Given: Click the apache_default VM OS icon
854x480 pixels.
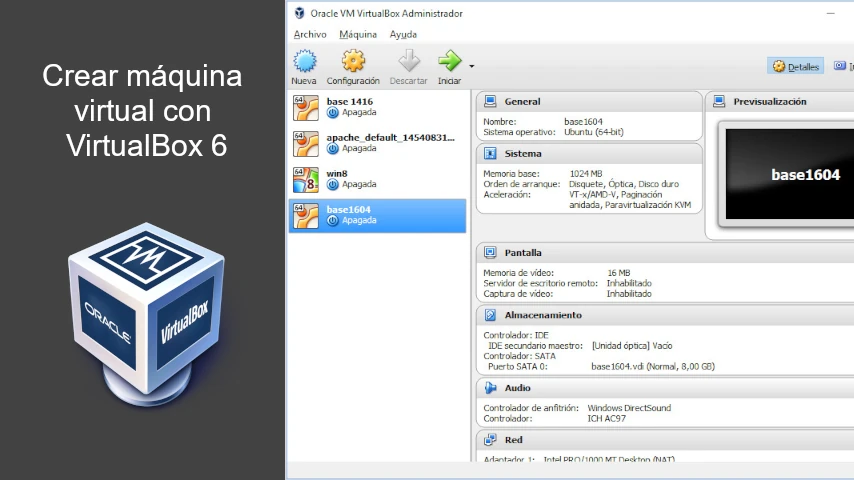Looking at the screenshot, I should pos(306,144).
